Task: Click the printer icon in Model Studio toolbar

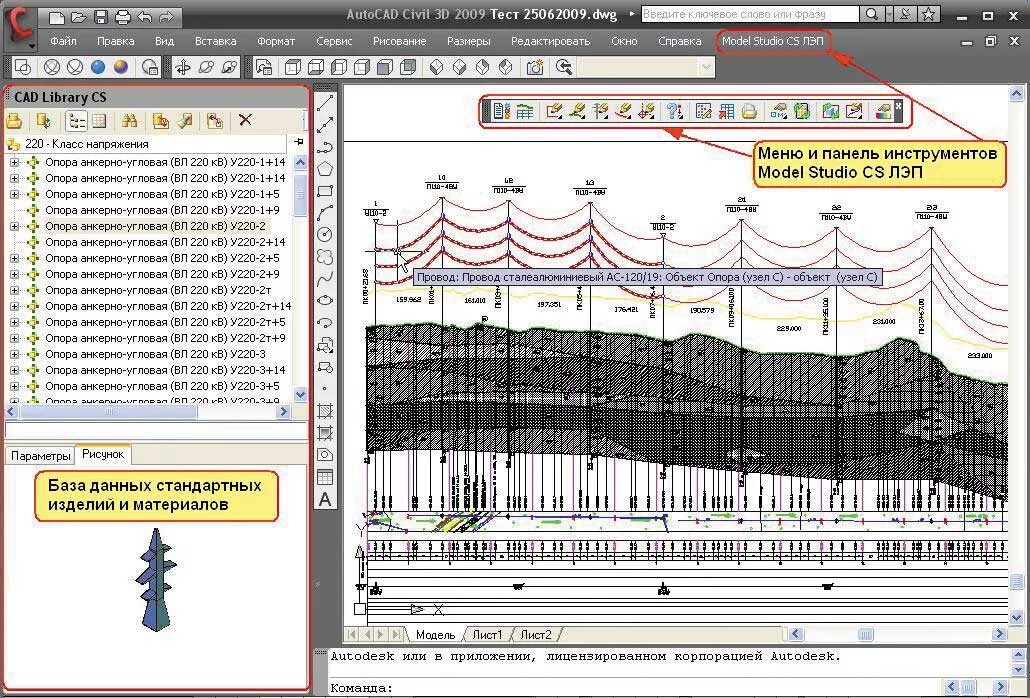Action: click(750, 111)
